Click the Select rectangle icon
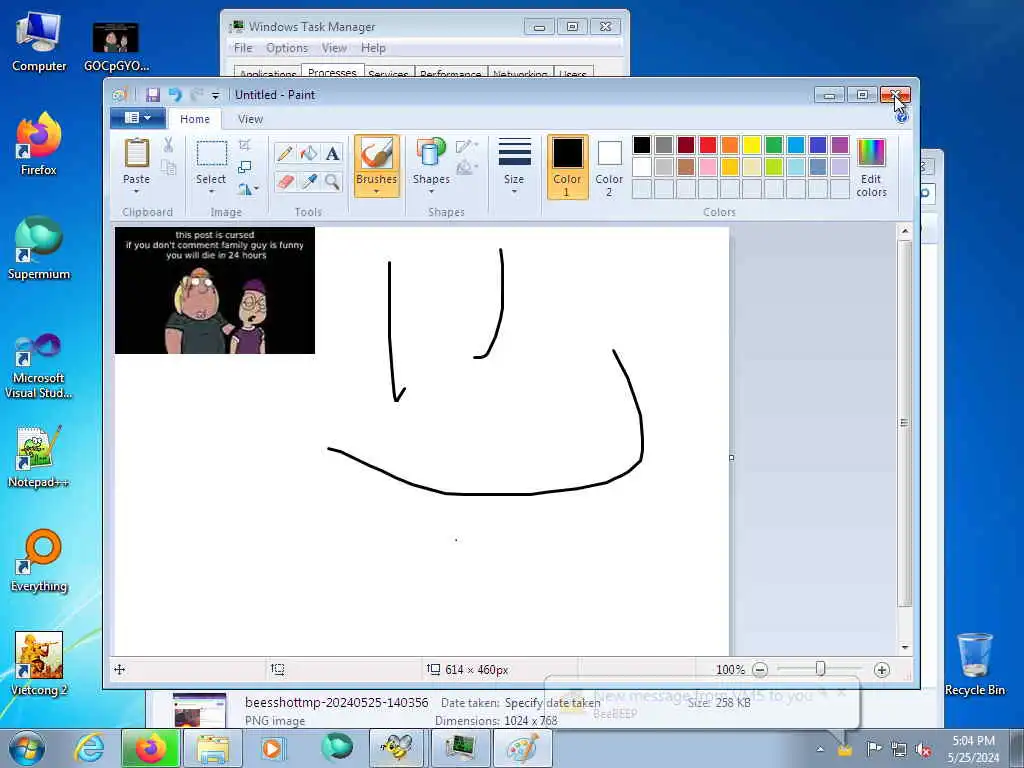 tap(212, 154)
